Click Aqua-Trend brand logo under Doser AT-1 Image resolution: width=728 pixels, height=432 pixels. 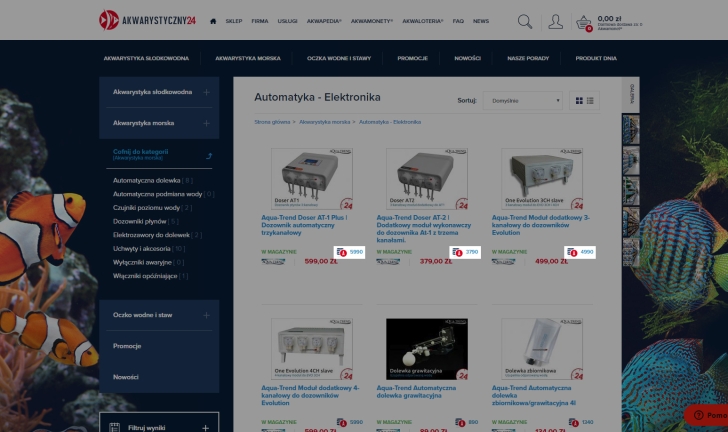point(273,262)
